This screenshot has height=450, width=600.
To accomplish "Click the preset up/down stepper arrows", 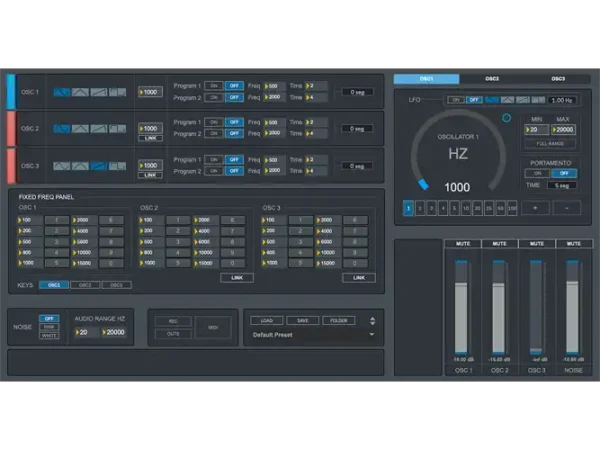I will pos(372,321).
